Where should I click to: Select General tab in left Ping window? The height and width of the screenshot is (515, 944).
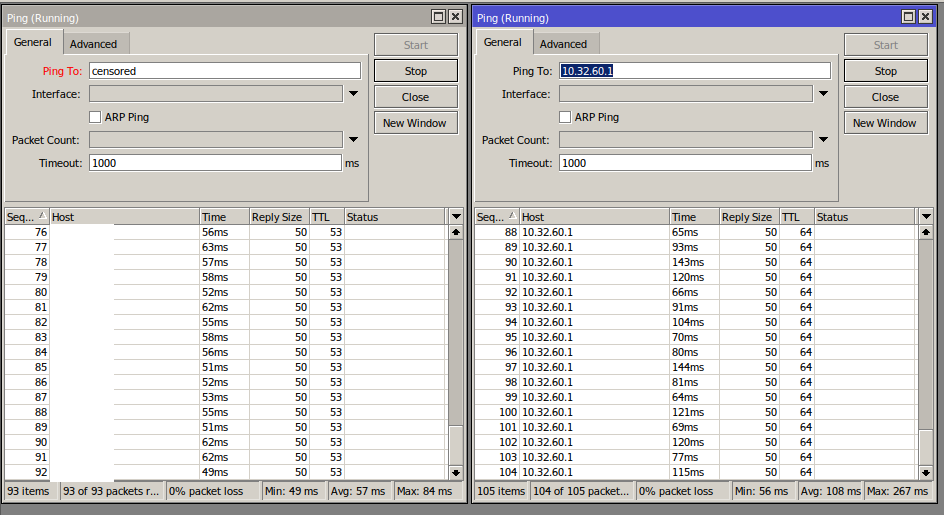[33, 42]
